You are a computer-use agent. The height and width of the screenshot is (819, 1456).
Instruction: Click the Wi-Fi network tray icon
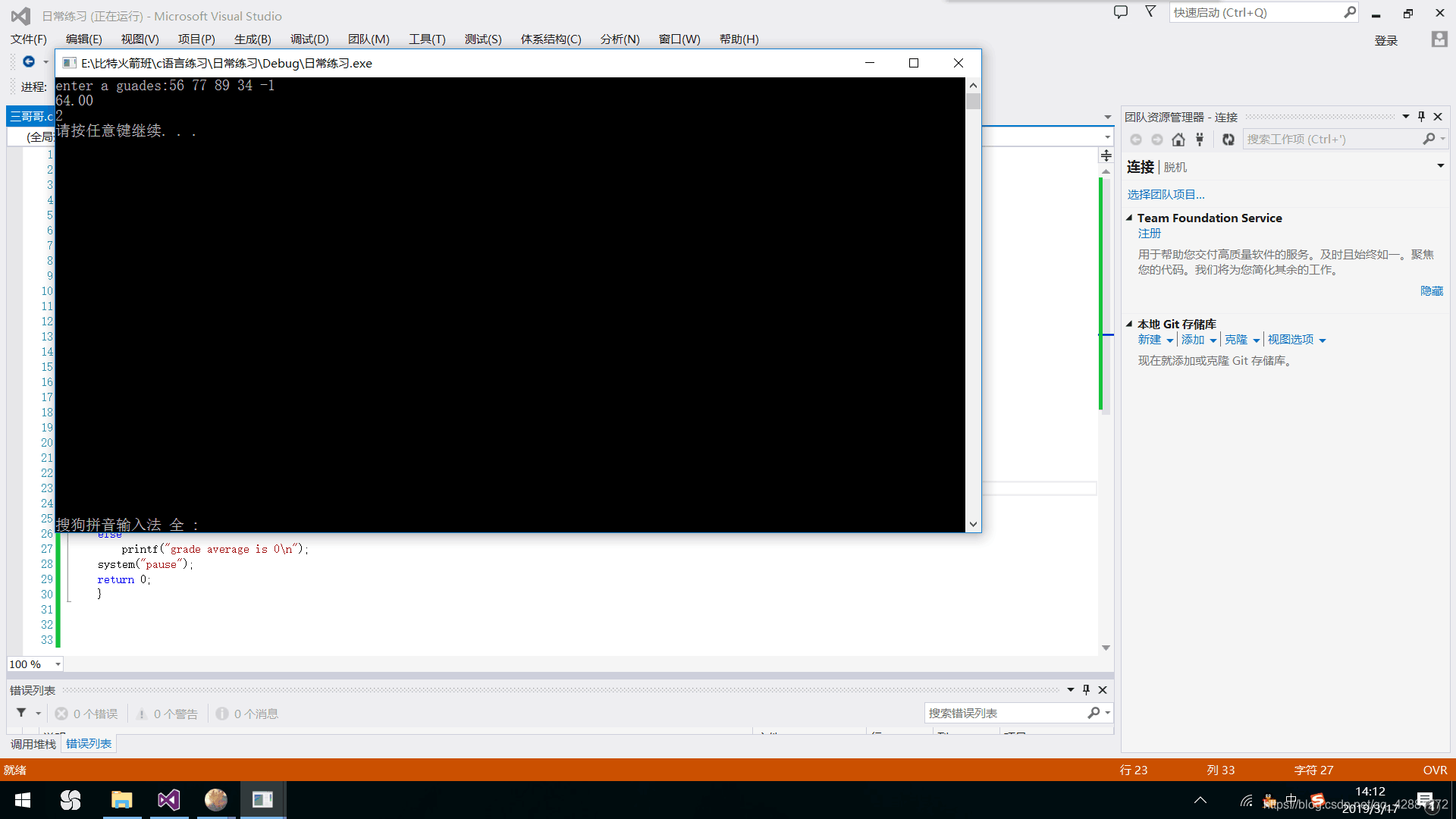(x=1246, y=800)
